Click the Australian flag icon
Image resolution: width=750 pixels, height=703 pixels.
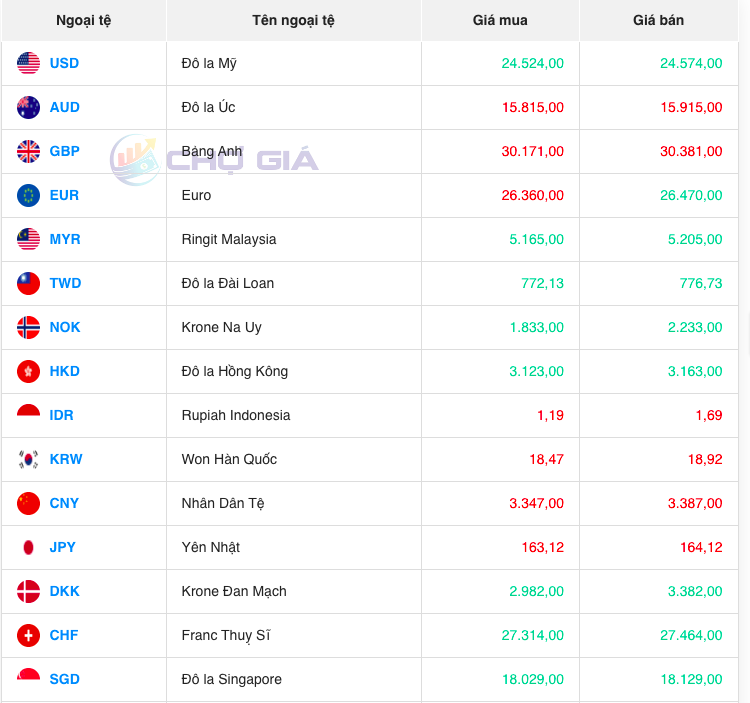(x=28, y=107)
